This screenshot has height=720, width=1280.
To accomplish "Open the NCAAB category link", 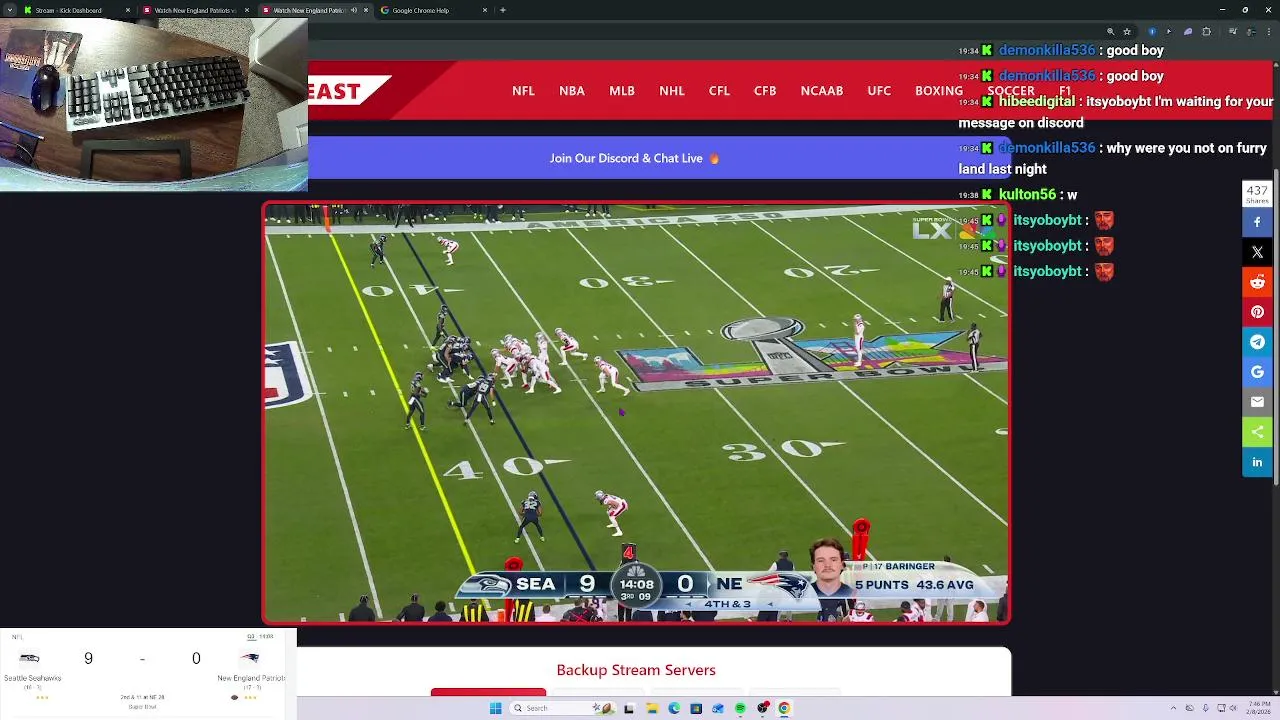I will (822, 90).
